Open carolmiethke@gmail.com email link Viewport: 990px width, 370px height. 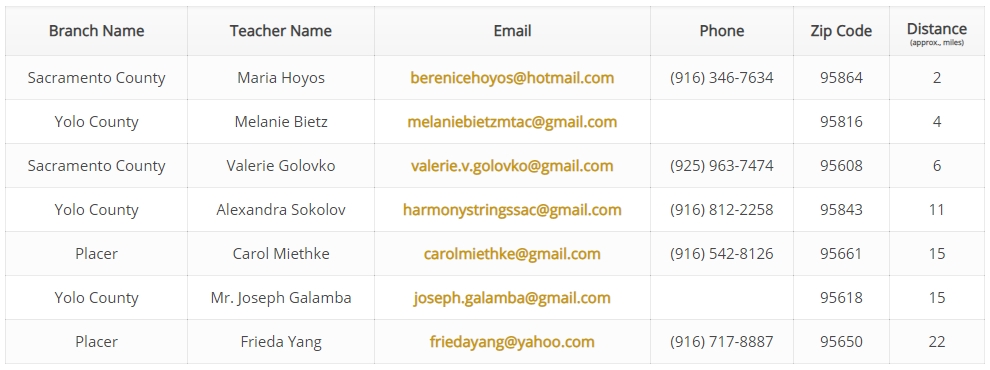512,254
